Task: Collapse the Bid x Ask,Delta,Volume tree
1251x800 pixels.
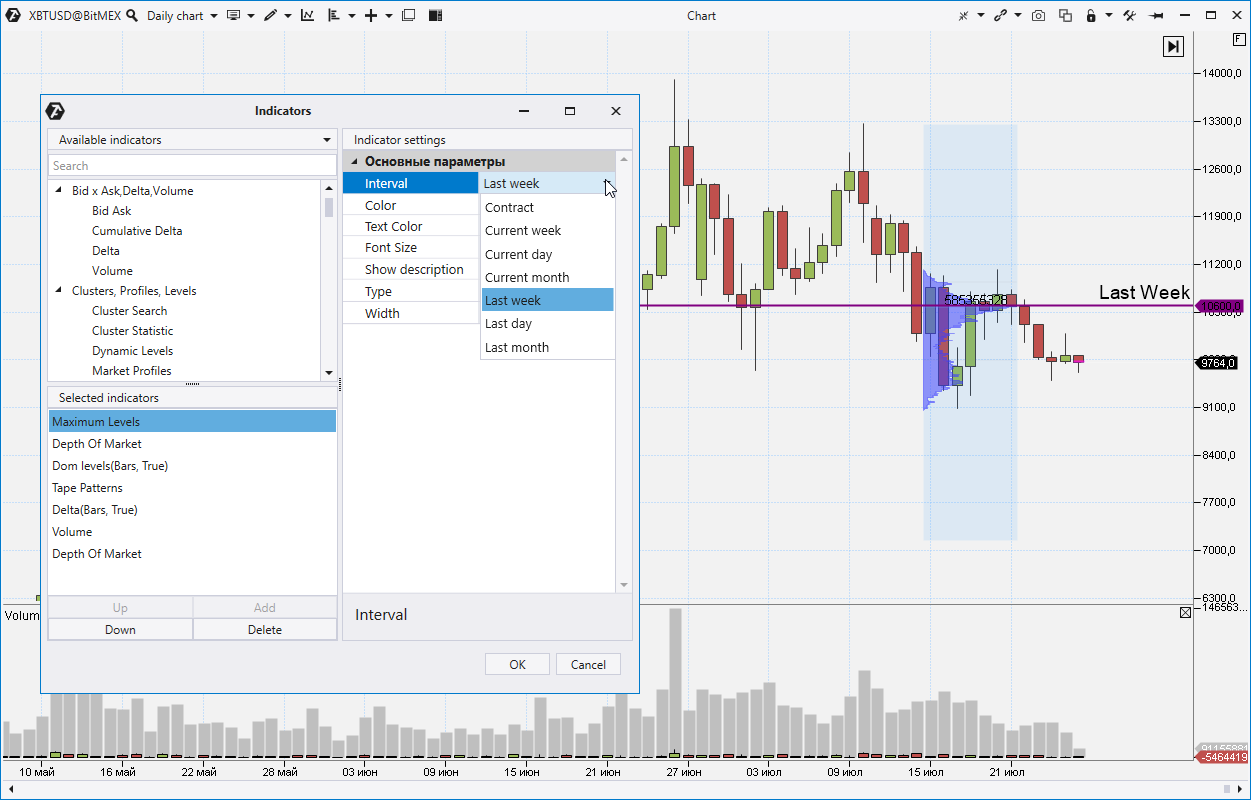Action: tap(58, 190)
